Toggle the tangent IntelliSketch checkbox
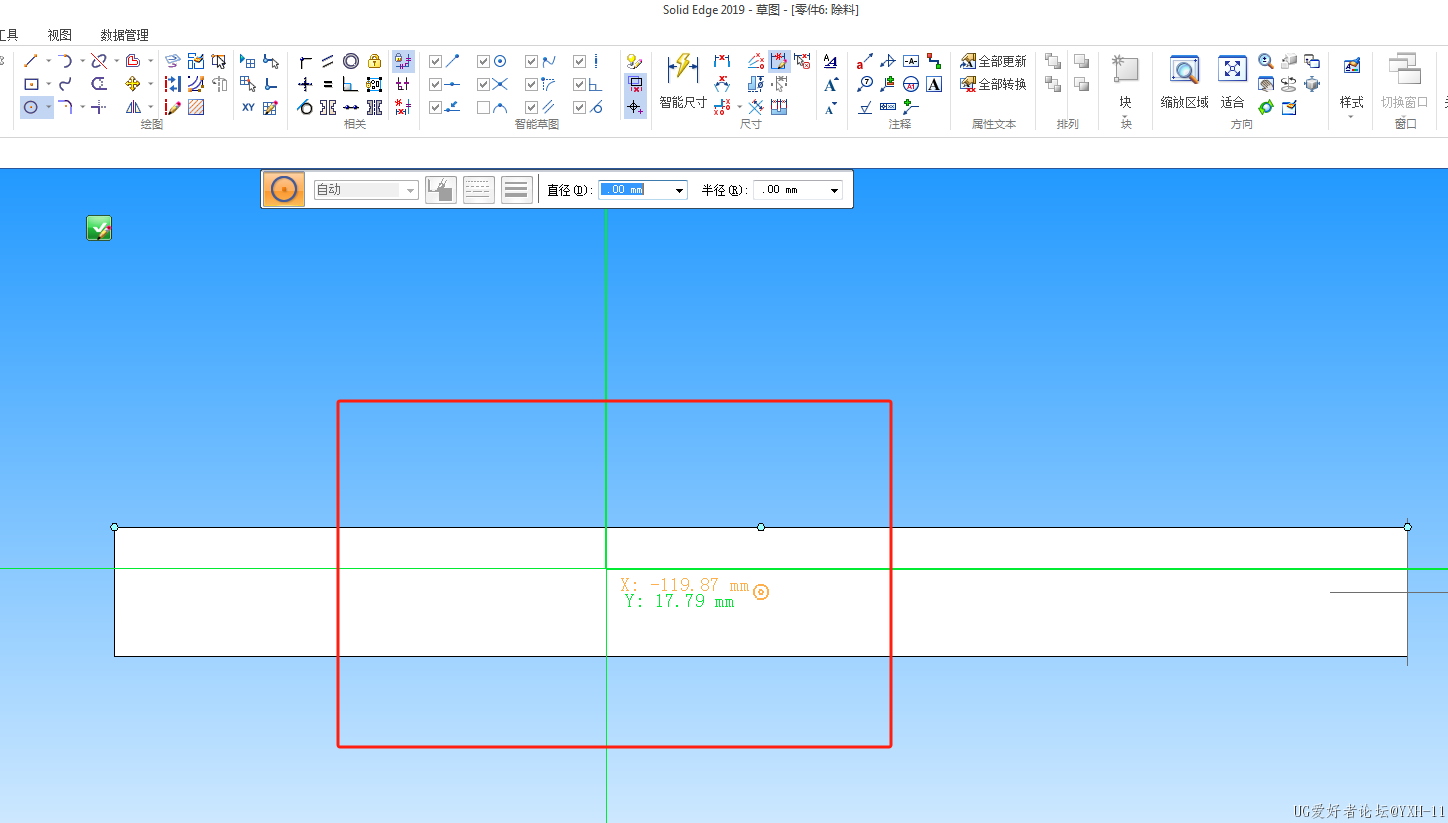This screenshot has height=823, width=1448. [579, 107]
